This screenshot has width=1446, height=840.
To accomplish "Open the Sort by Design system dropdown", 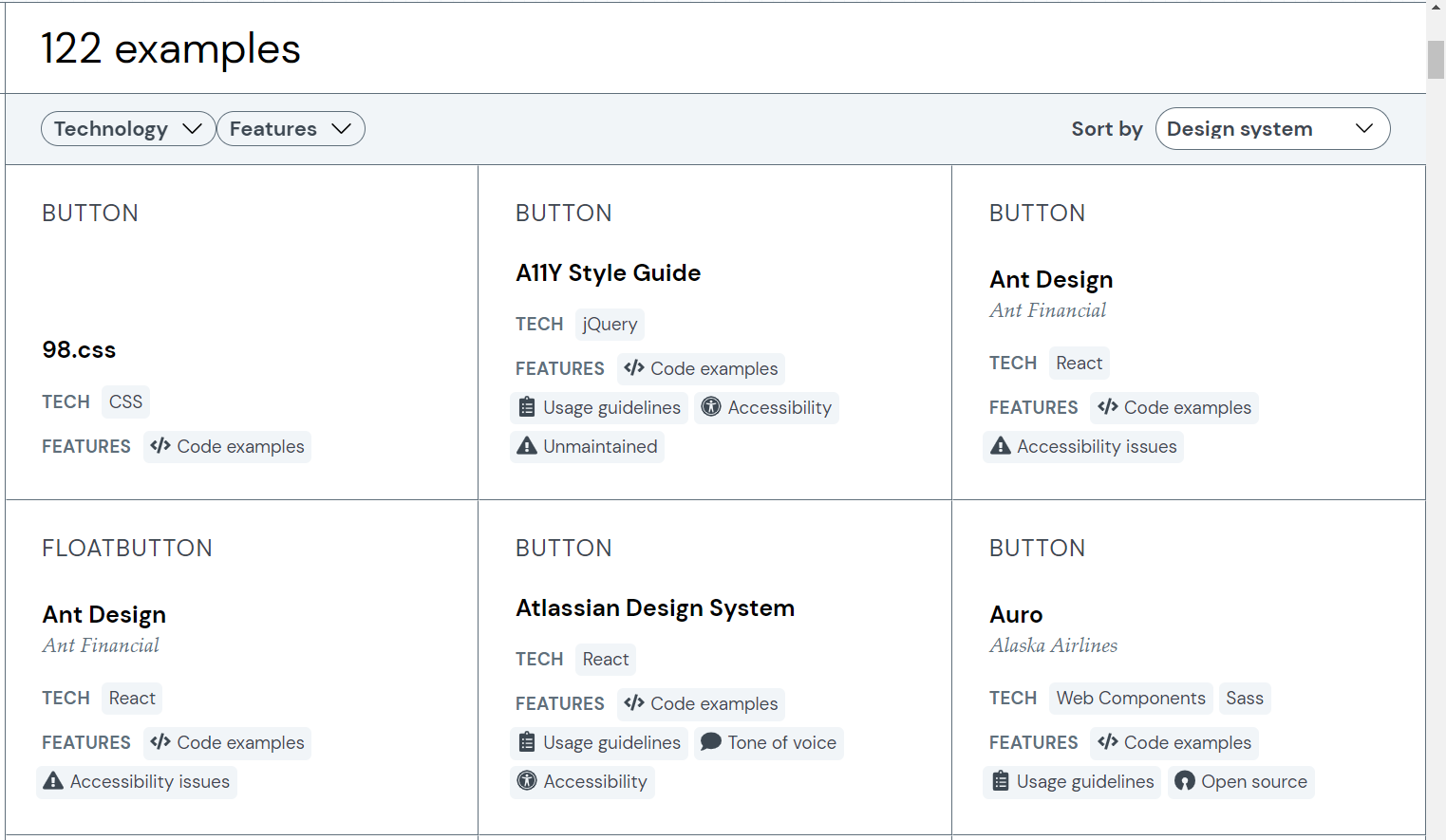I will click(1272, 129).
